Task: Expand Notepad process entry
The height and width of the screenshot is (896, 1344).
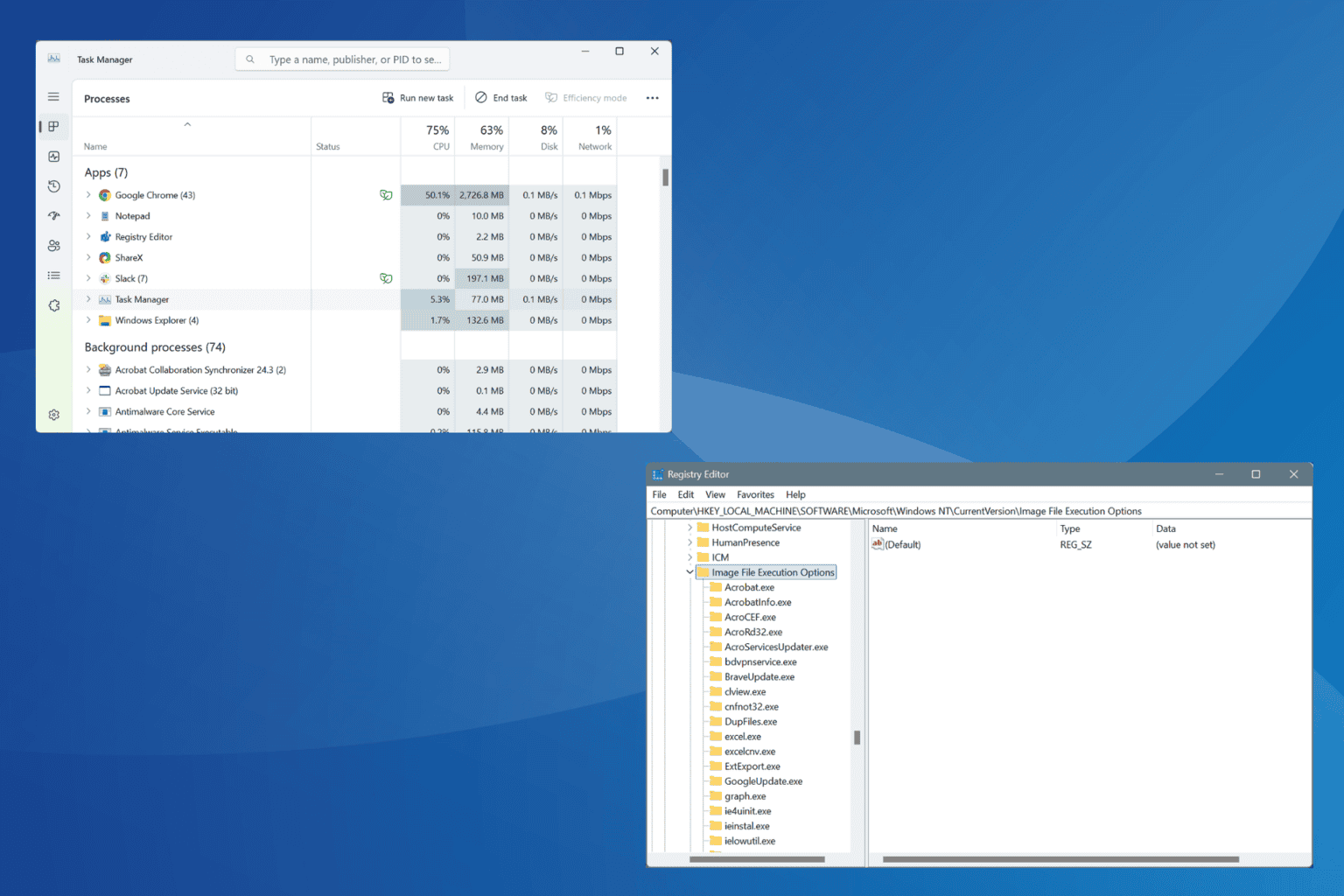Action: 88,216
